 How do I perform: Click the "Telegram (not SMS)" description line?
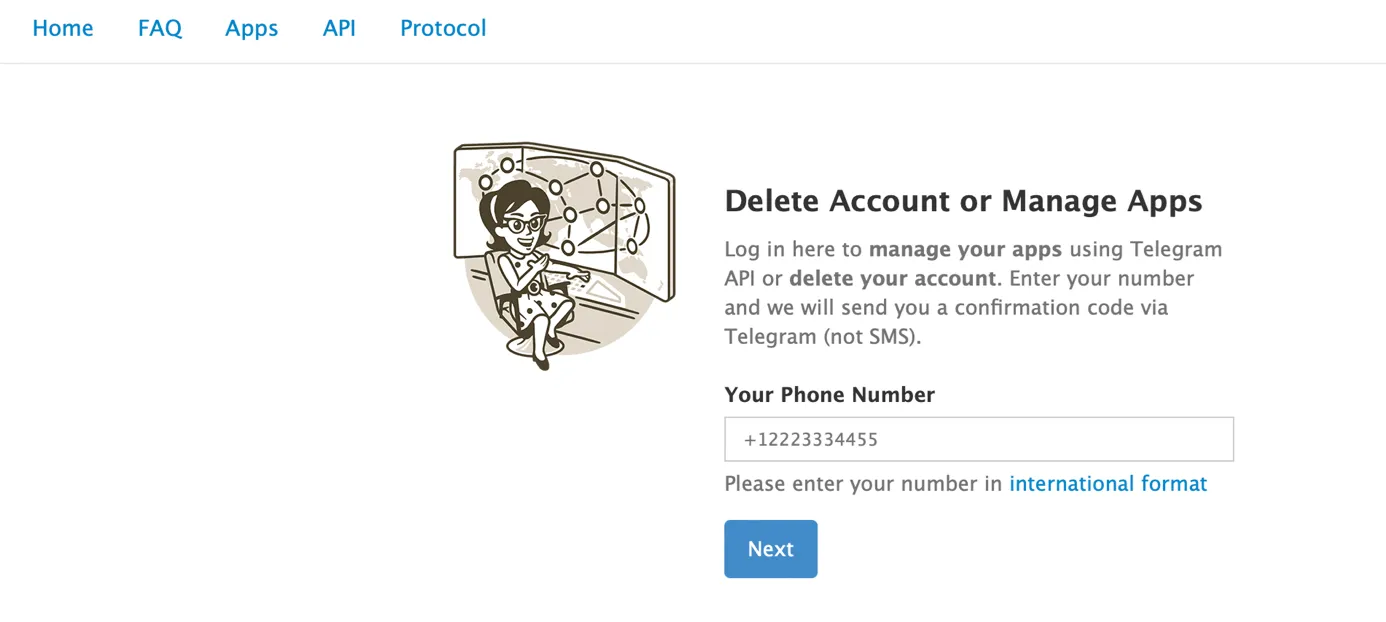coord(822,336)
